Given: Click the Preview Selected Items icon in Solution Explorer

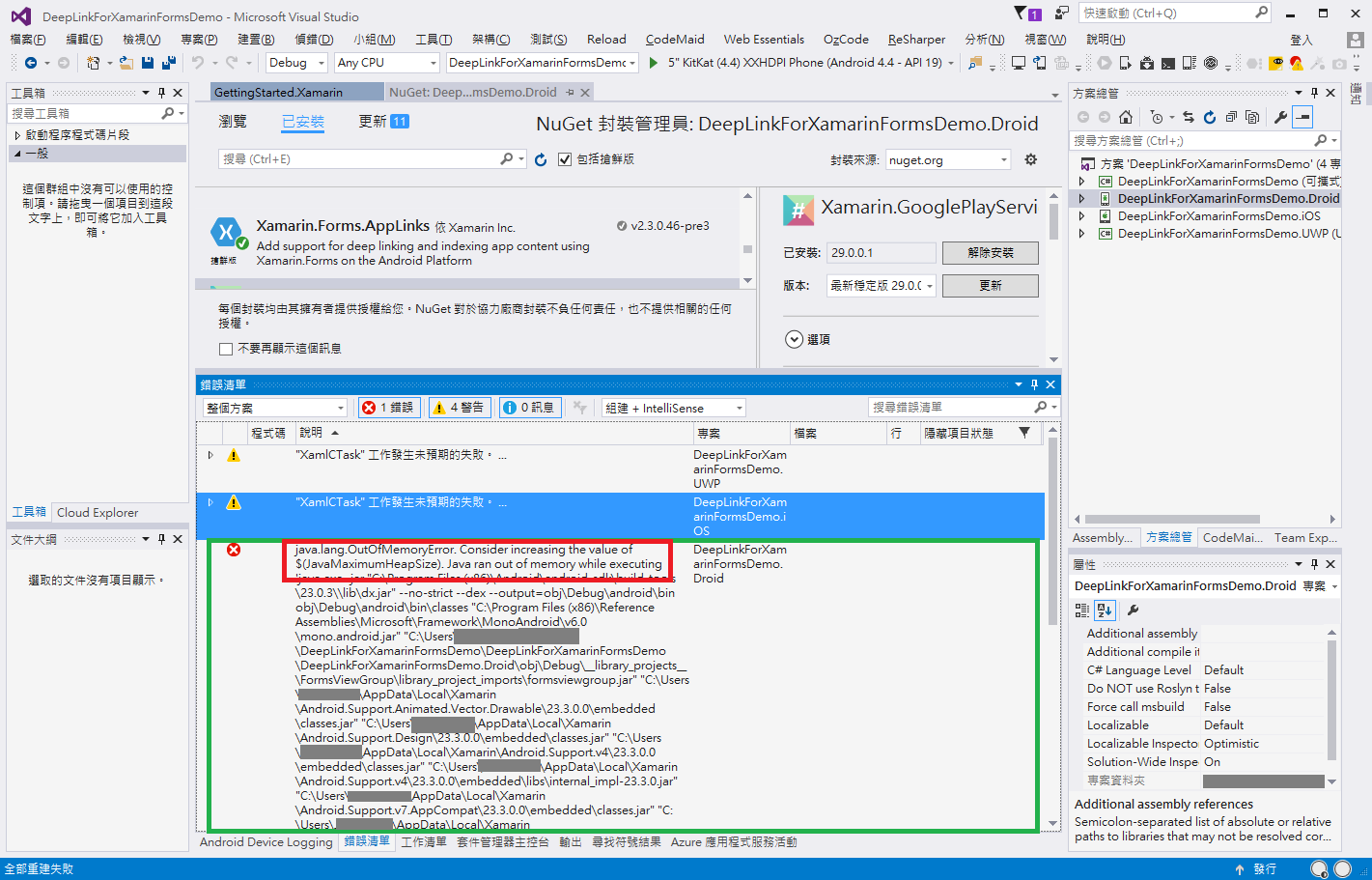Looking at the screenshot, I should [x=1302, y=117].
